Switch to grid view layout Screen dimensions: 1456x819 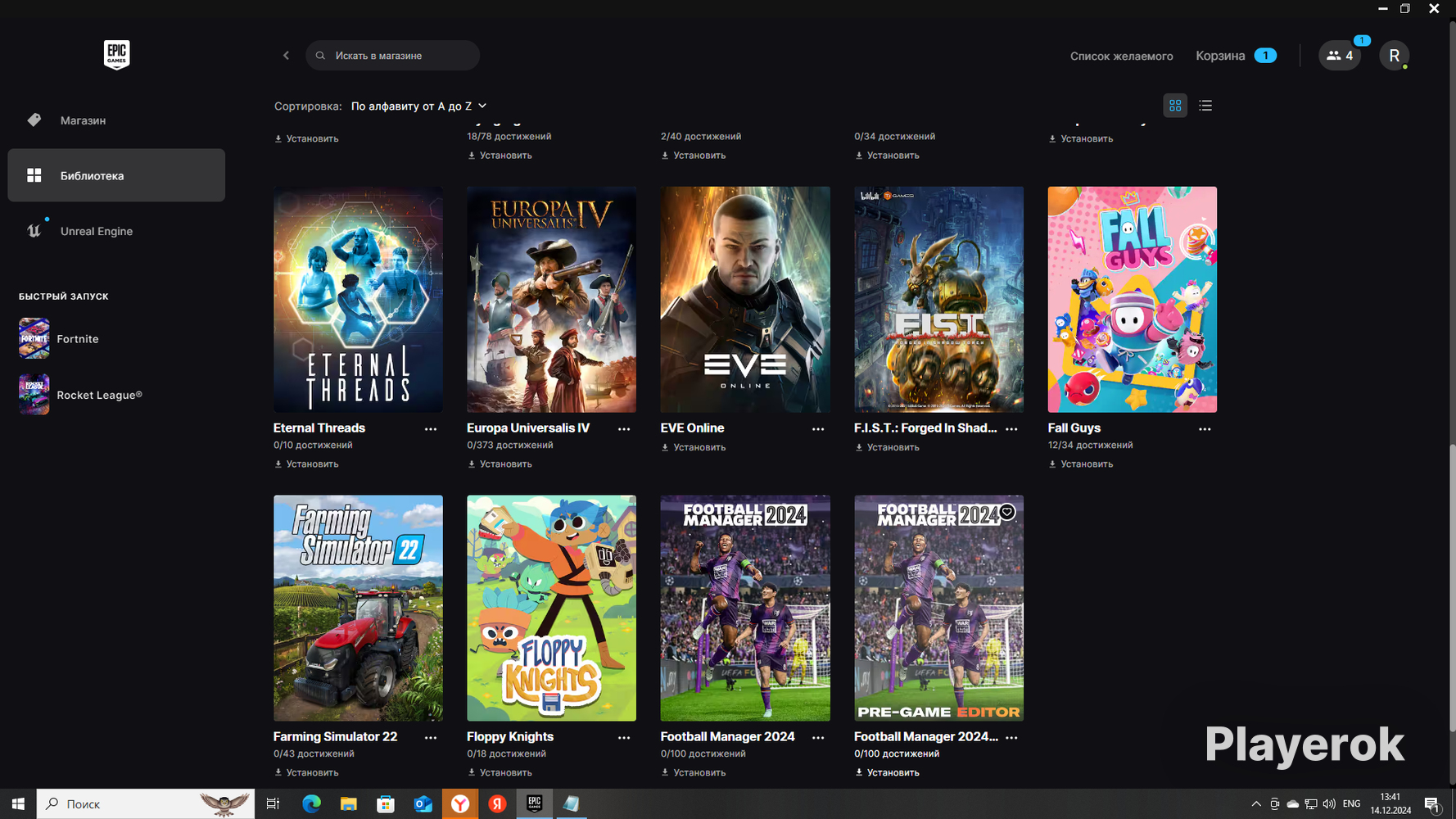(x=1175, y=106)
